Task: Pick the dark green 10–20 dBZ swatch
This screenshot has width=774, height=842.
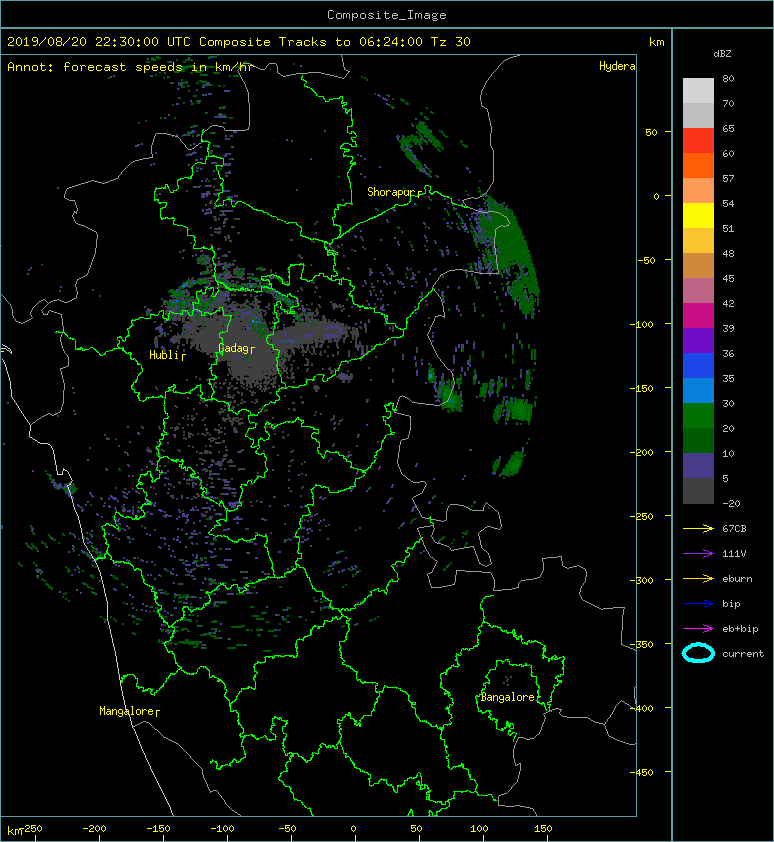Action: click(x=698, y=440)
